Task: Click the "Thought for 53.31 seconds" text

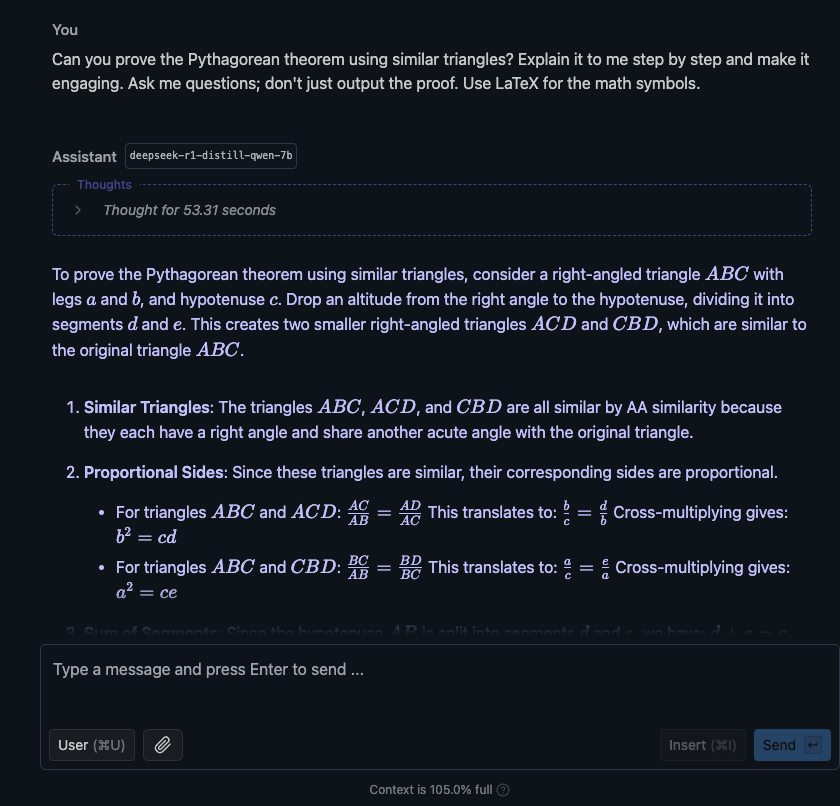Action: (189, 210)
